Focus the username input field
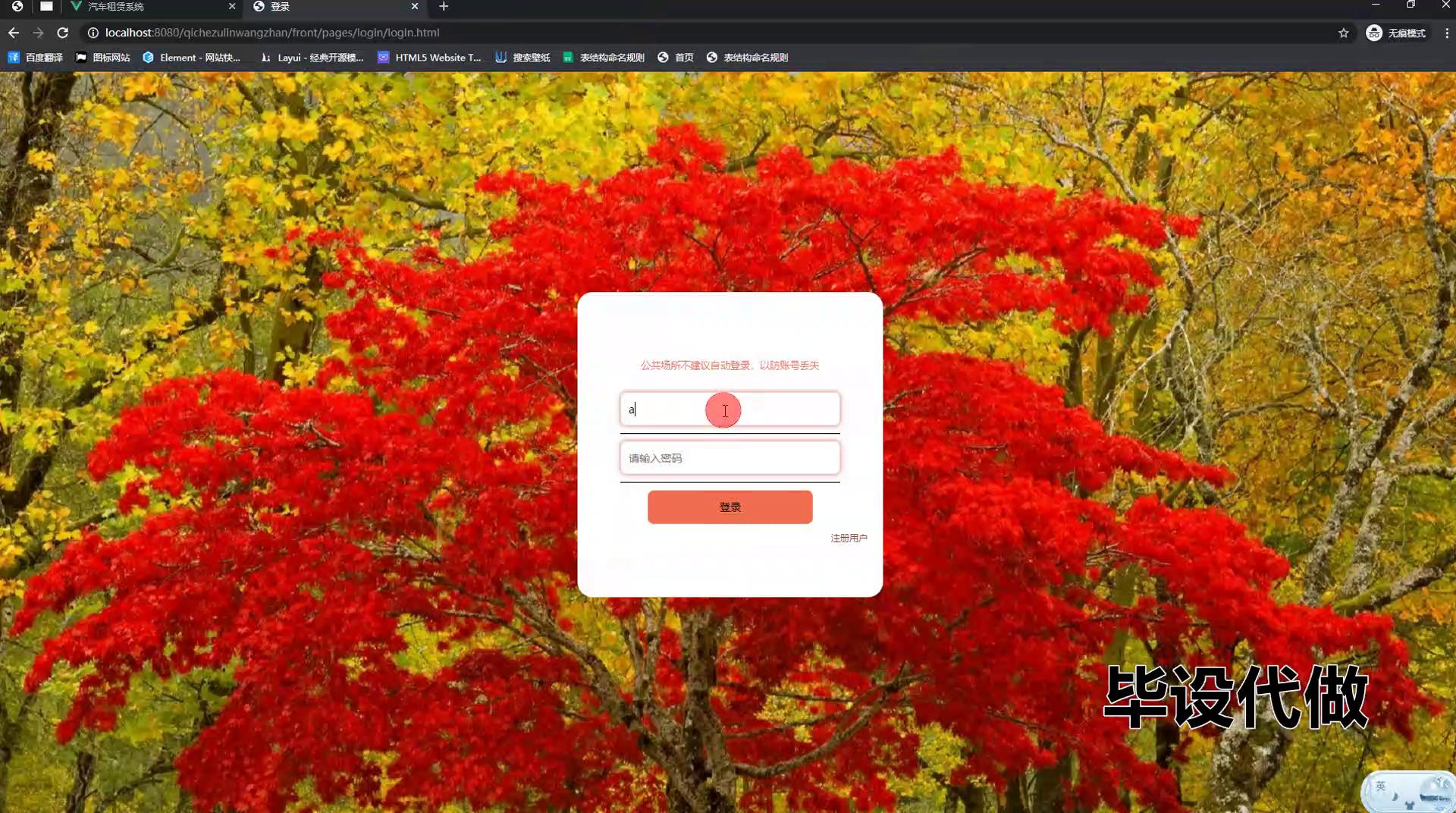 click(730, 410)
